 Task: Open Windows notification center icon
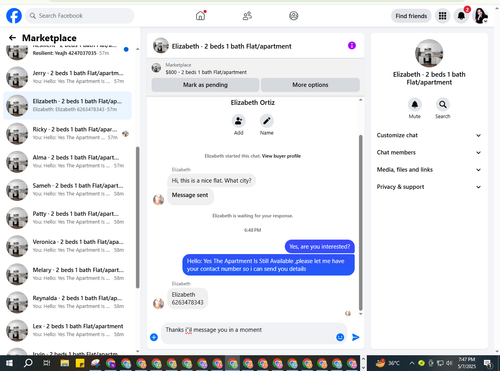click(488, 363)
